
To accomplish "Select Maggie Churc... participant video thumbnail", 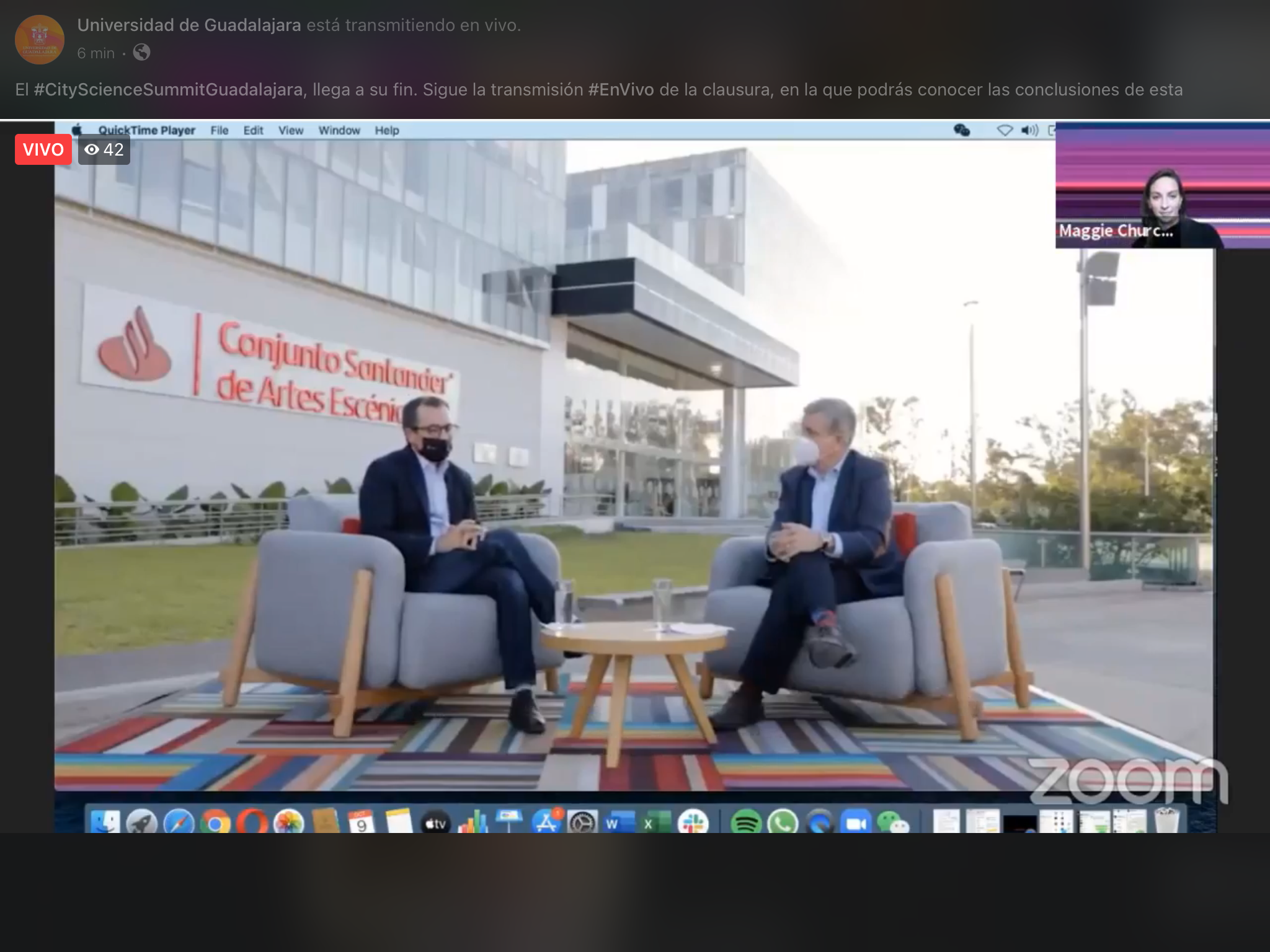I will (x=1163, y=185).
